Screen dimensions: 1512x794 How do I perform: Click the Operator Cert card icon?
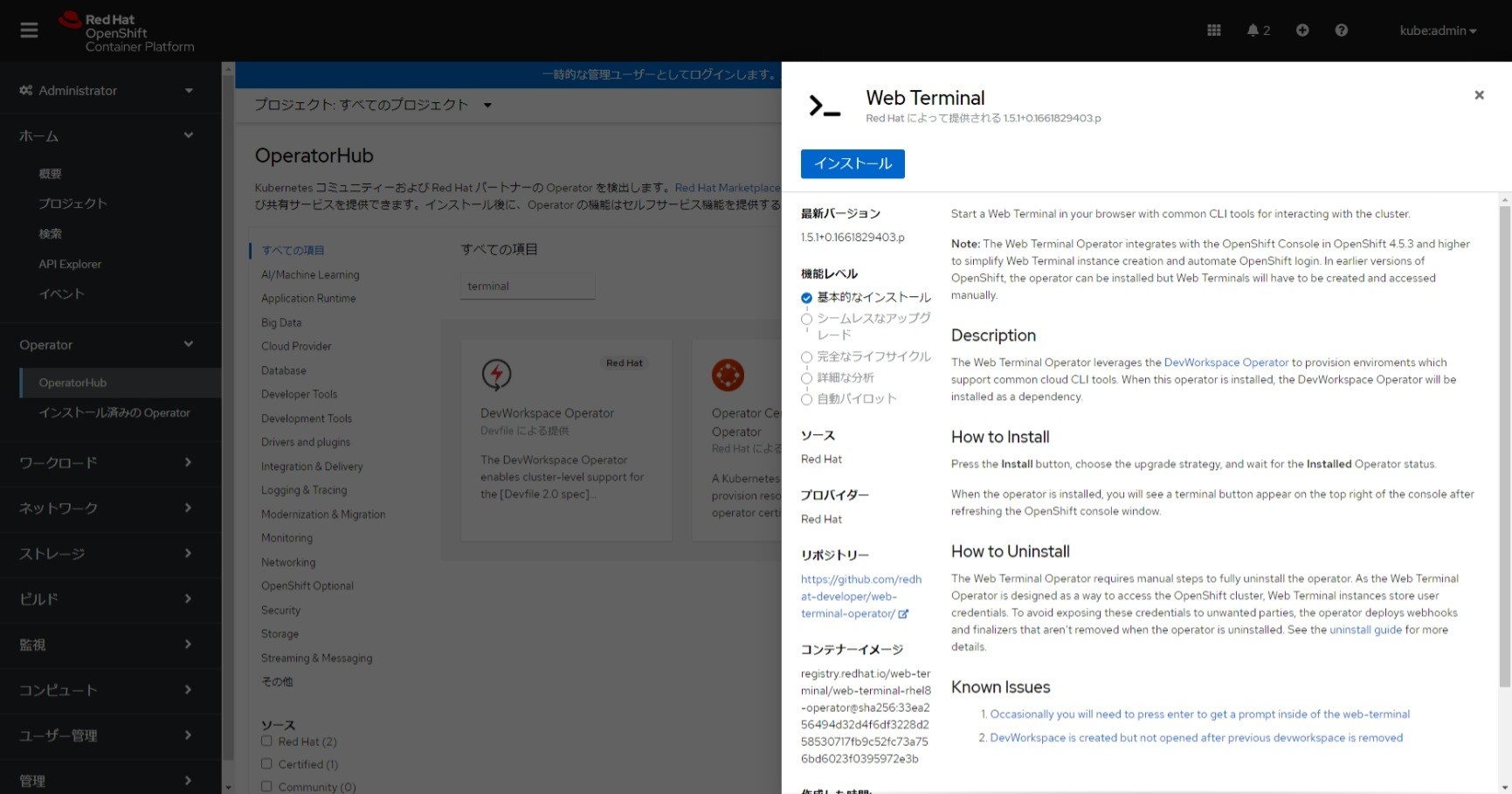pyautogui.click(x=728, y=375)
